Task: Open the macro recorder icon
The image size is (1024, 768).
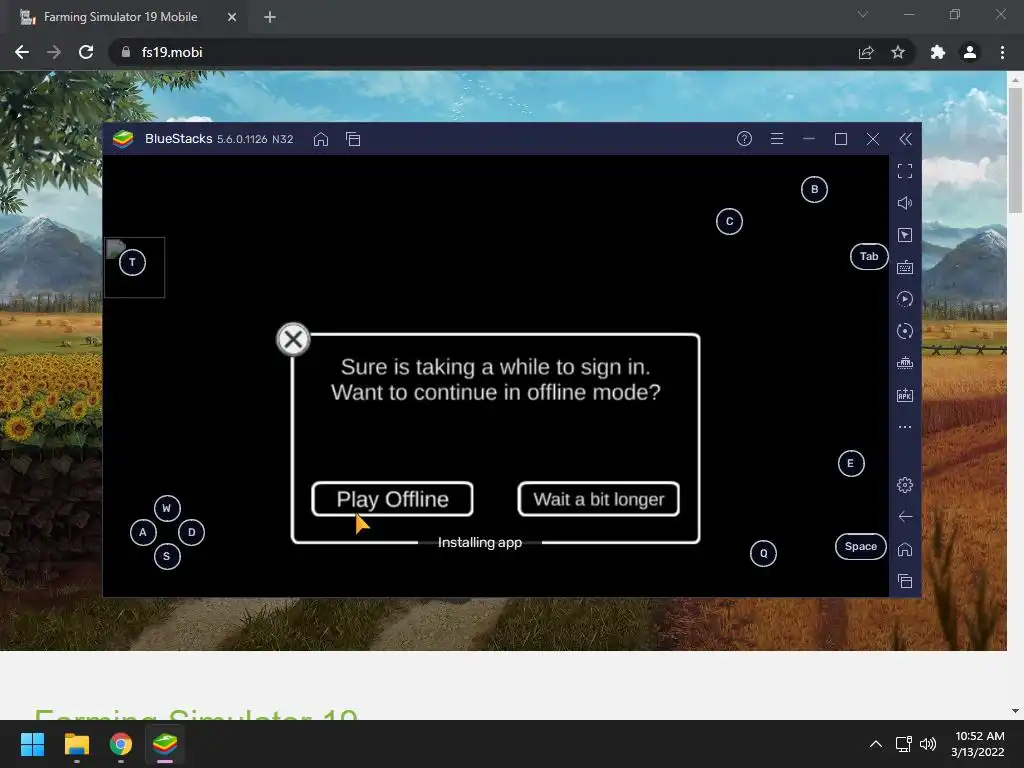Action: pyautogui.click(x=904, y=299)
